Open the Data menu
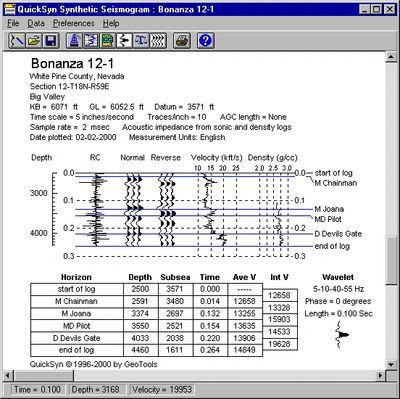This screenshot has height=399, width=400. [x=36, y=24]
